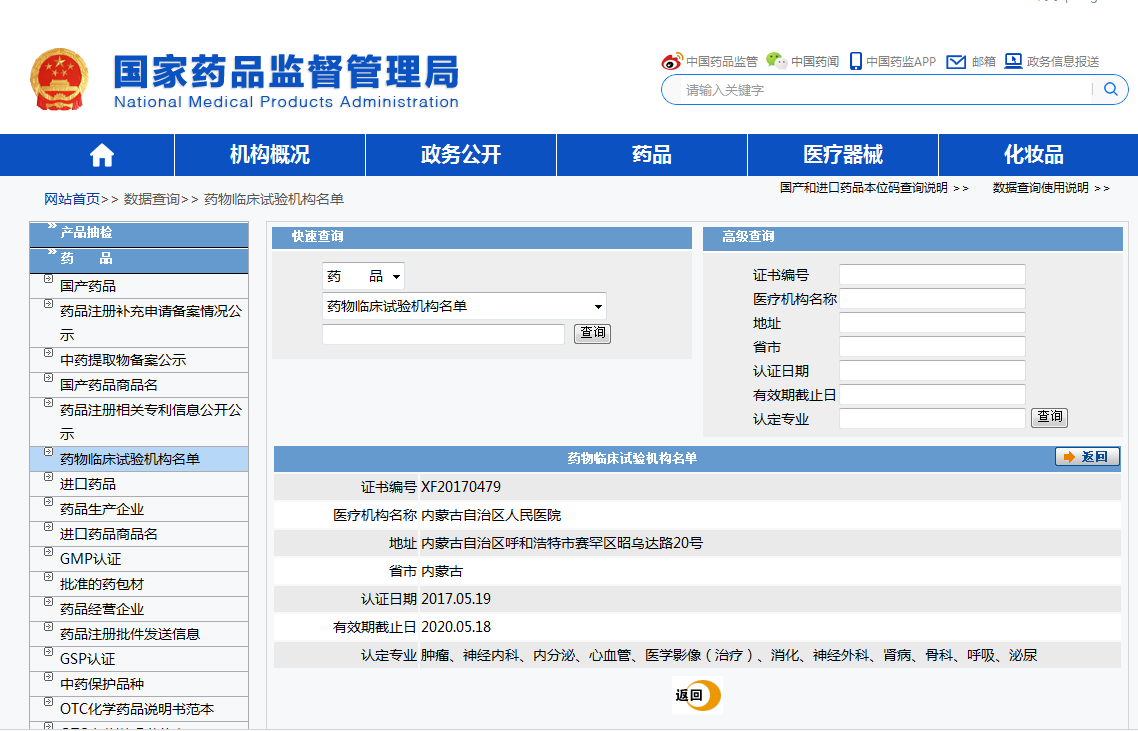1138x731 pixels.
Task: Click the National emblem logo
Action: pyautogui.click(x=59, y=79)
